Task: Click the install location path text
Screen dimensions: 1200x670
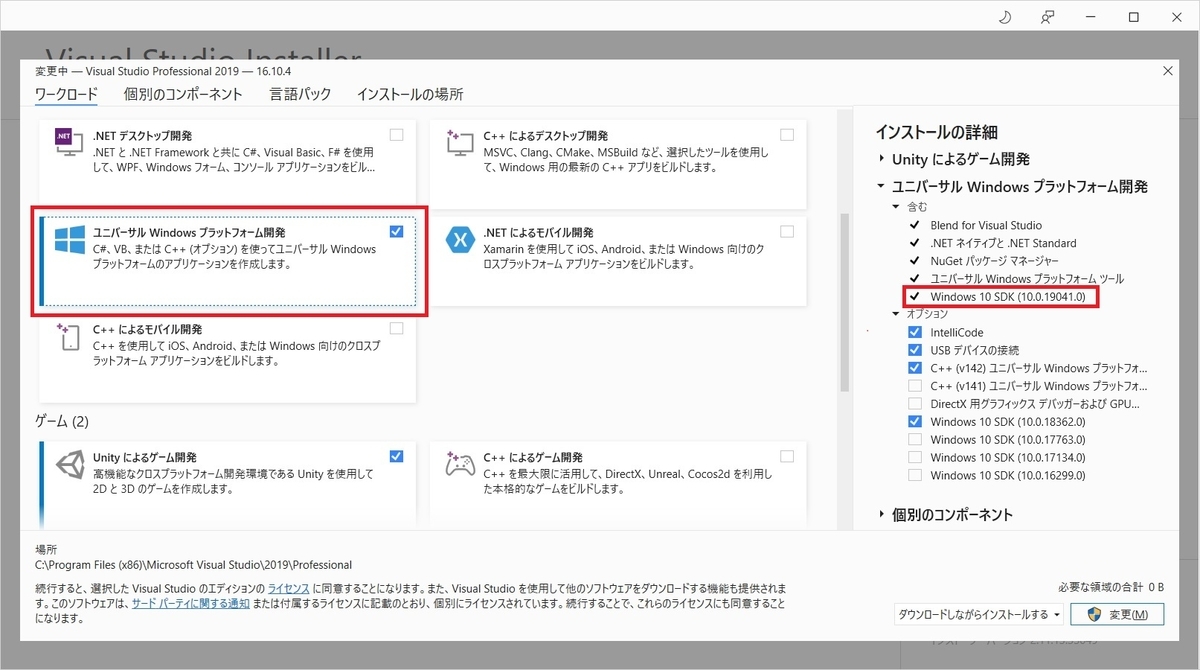Action: 193,565
